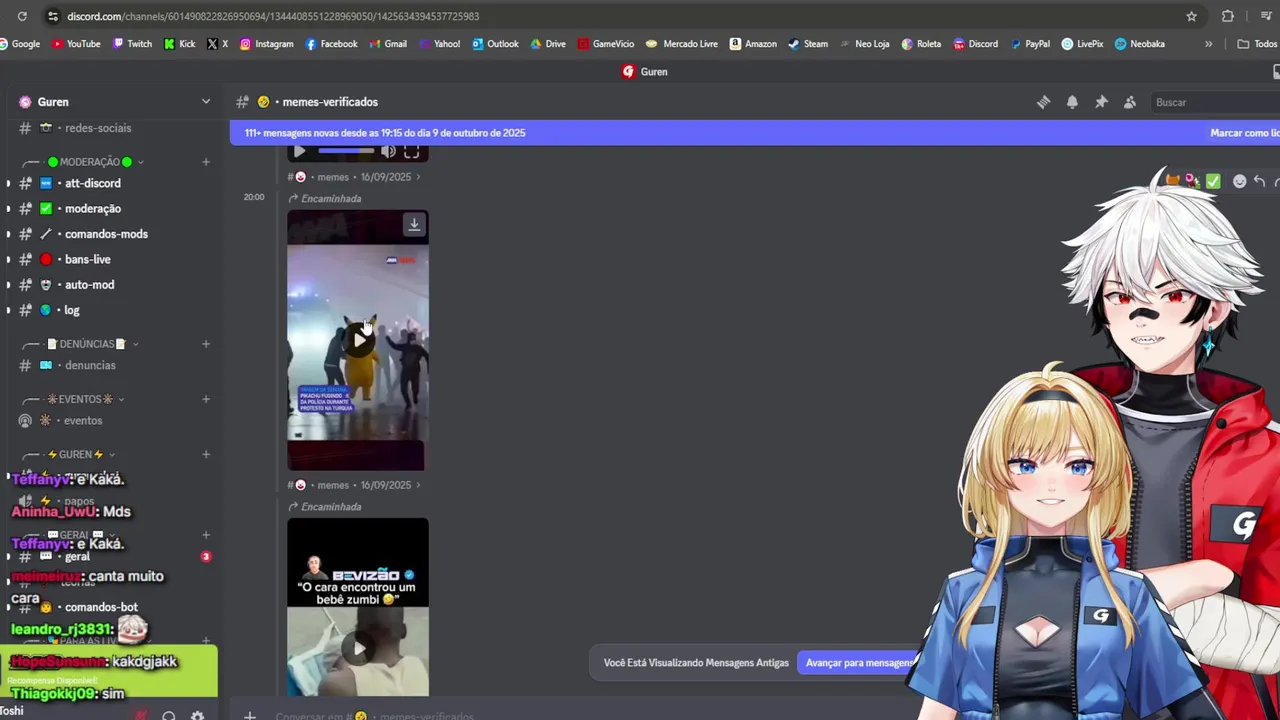Mute the top video with speaker icon
This screenshot has width=1280, height=720.
tap(388, 152)
